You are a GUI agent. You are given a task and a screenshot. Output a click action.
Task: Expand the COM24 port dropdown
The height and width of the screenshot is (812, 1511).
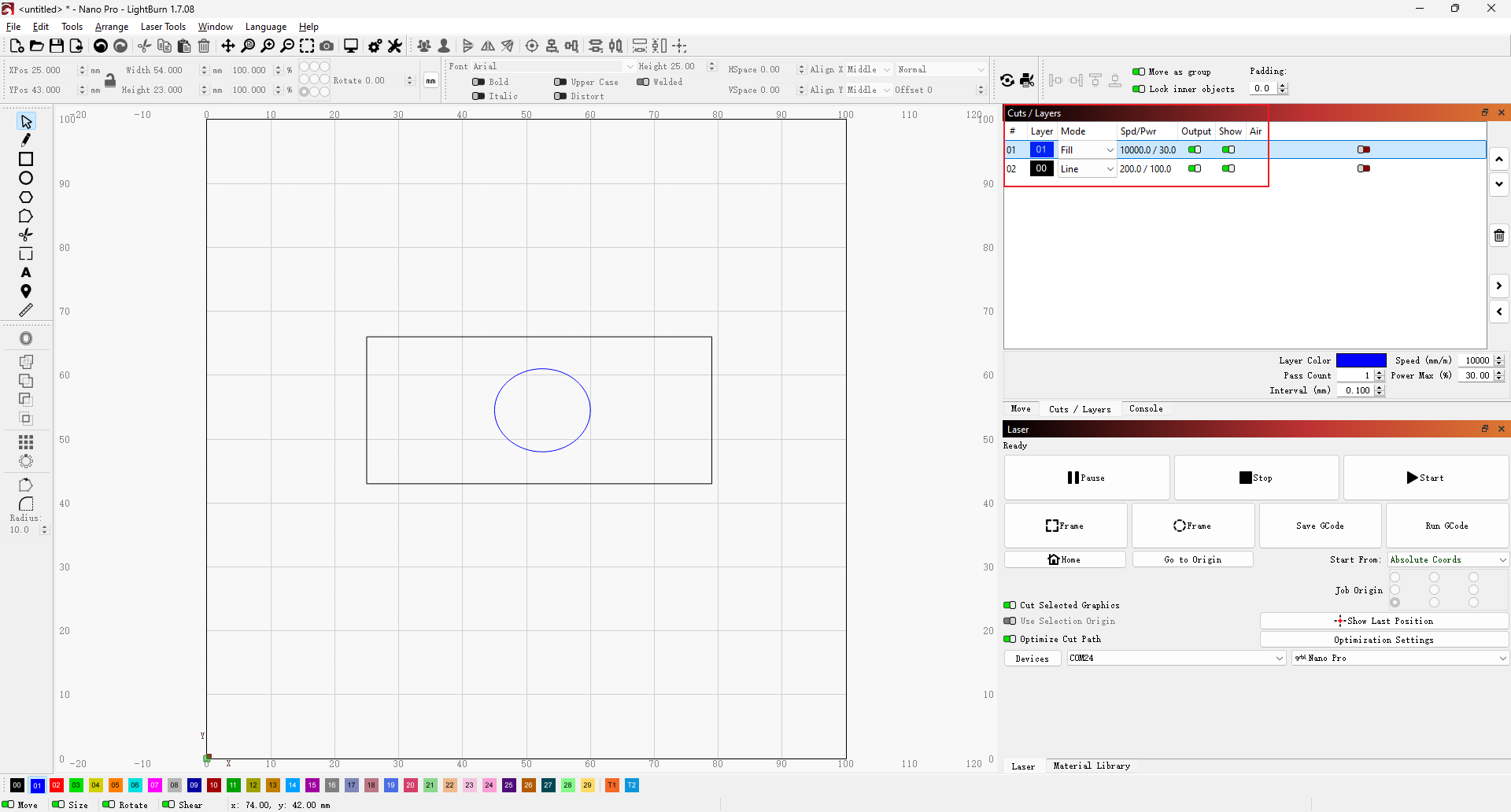point(1280,659)
